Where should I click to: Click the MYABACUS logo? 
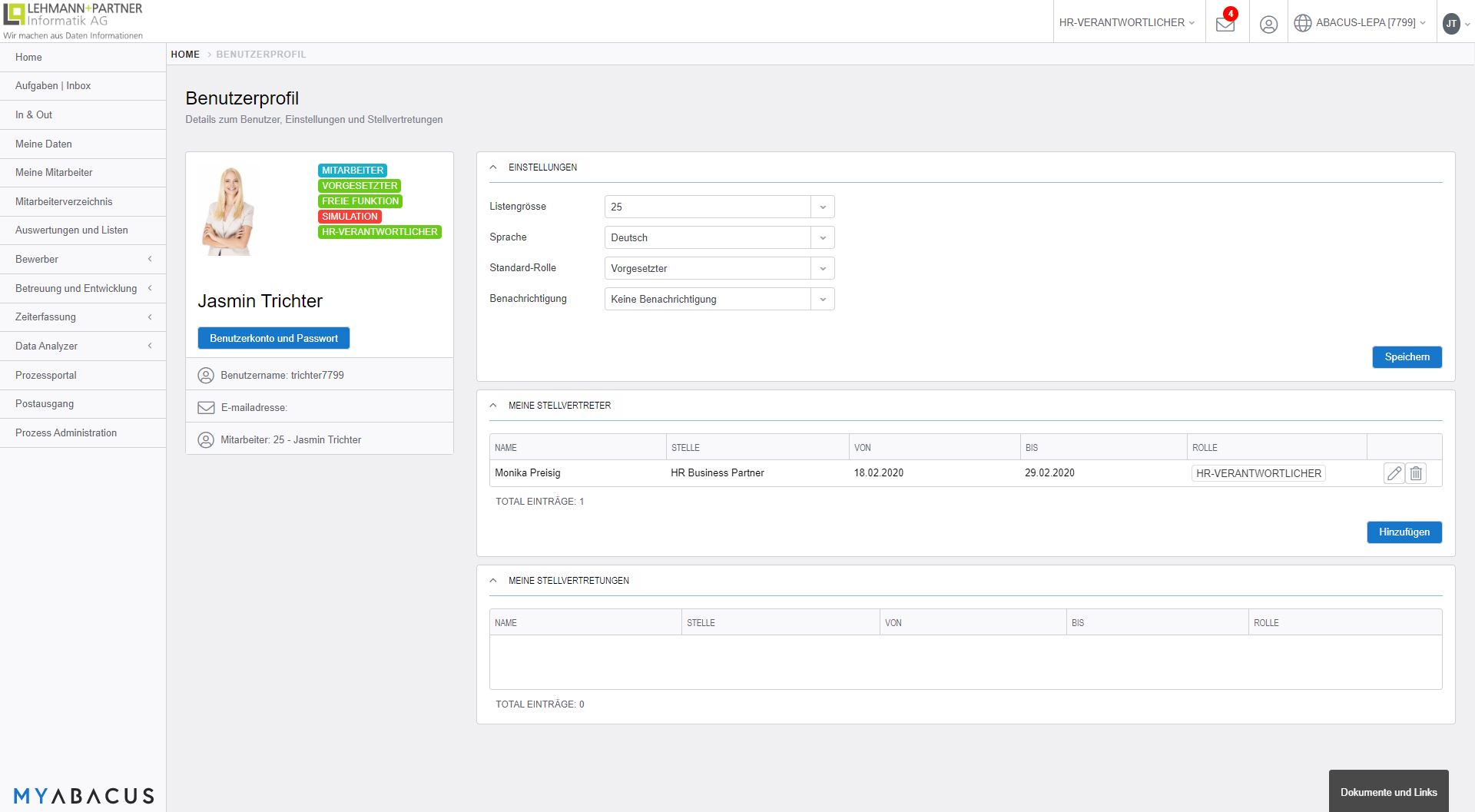(x=84, y=796)
